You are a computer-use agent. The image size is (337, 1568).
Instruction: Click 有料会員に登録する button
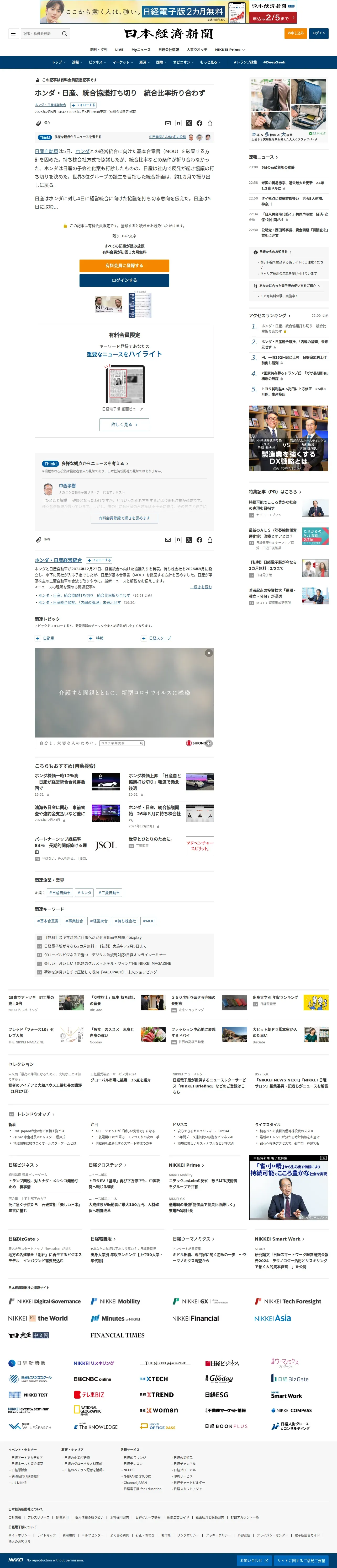coord(124,266)
